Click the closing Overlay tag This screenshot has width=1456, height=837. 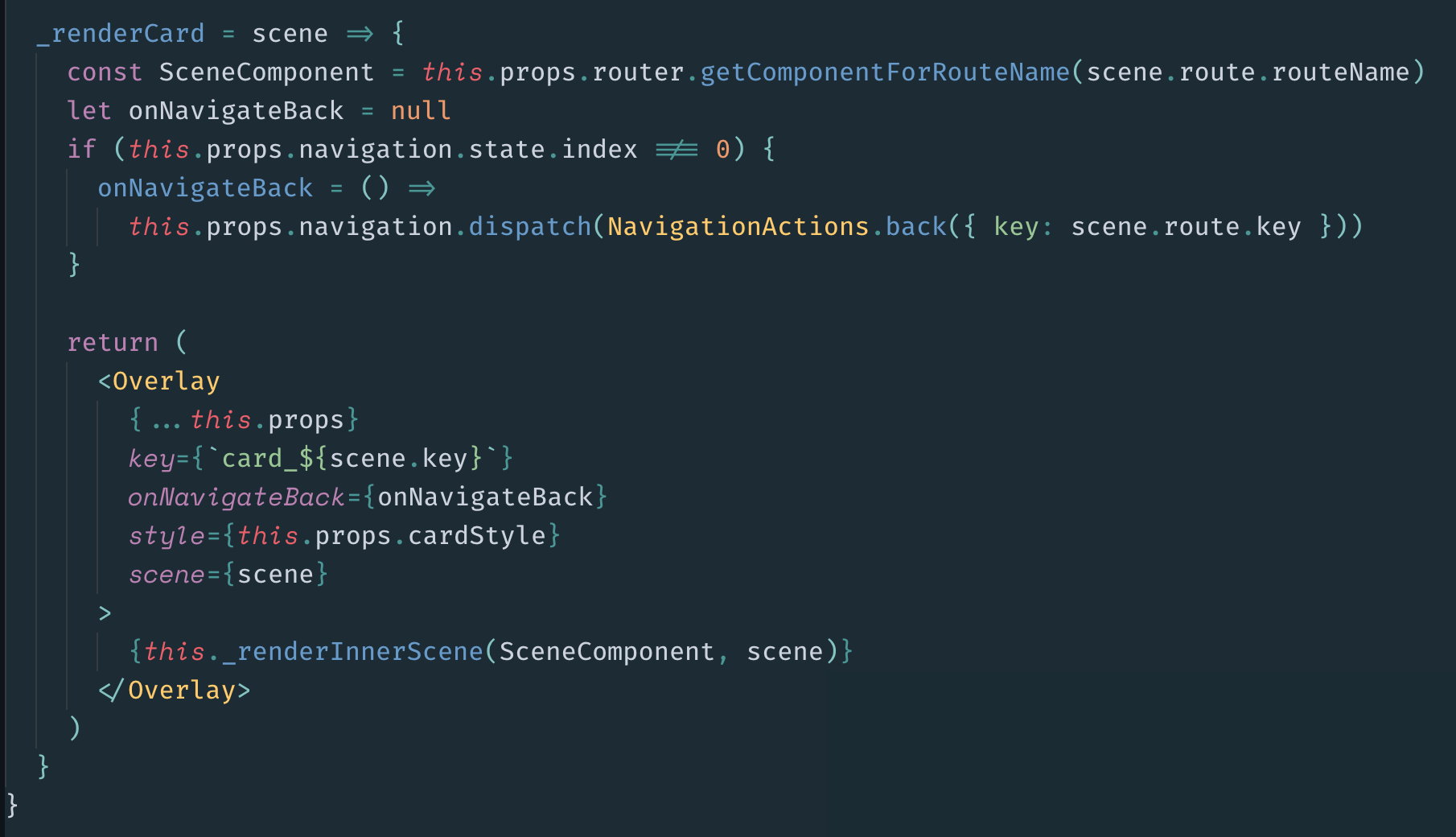tap(174, 691)
